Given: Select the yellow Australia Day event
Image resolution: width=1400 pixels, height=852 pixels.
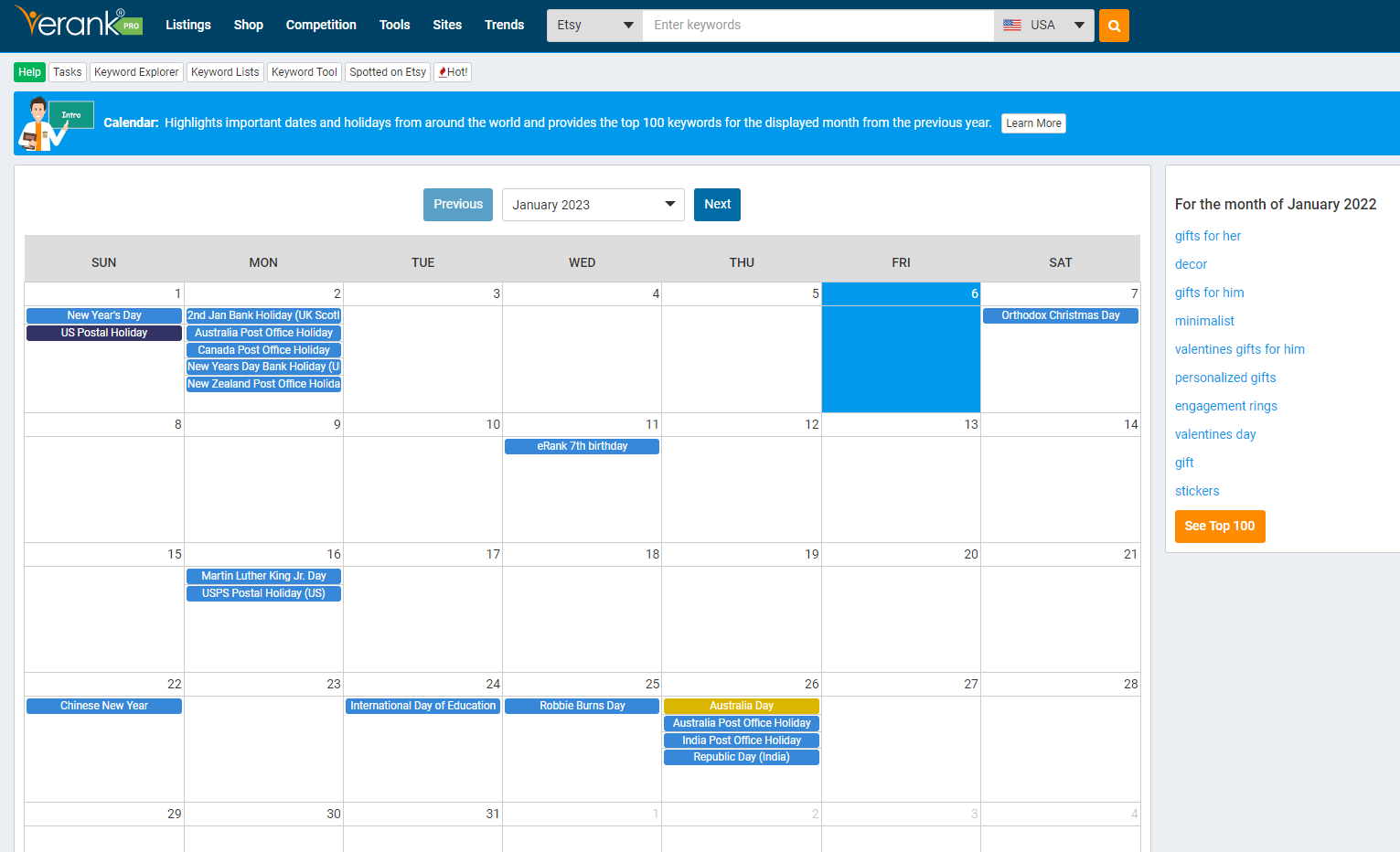Looking at the screenshot, I should pos(742,706).
